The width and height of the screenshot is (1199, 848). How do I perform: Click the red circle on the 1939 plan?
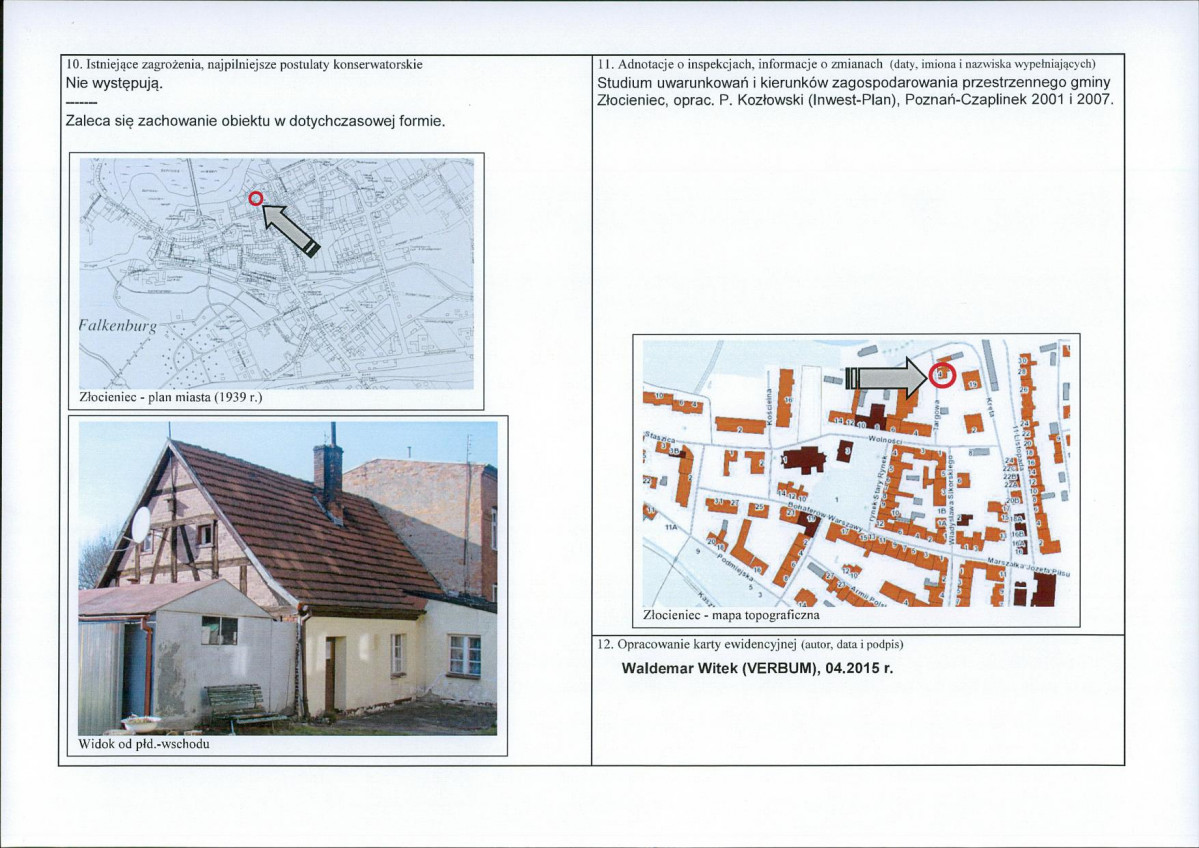(x=256, y=199)
